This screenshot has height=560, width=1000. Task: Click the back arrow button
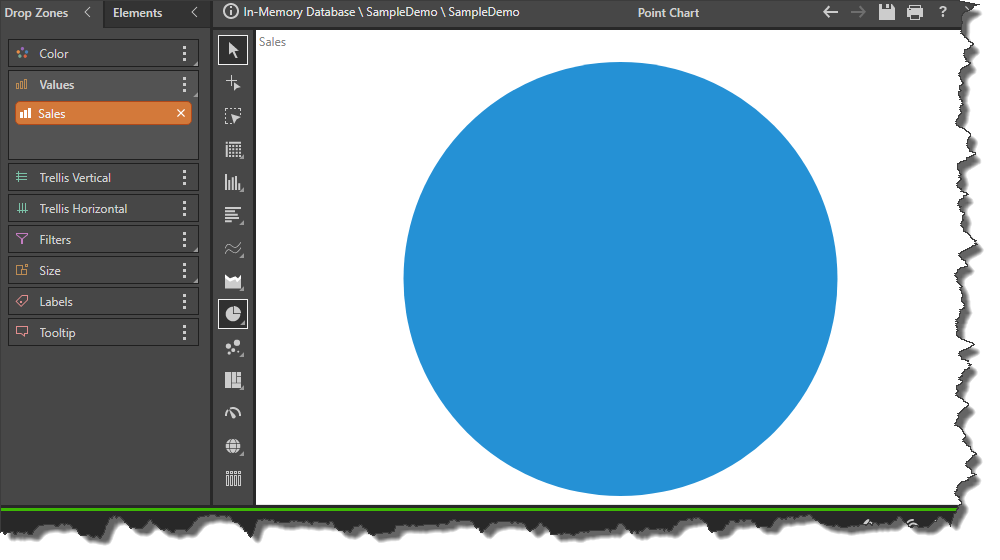click(x=829, y=13)
